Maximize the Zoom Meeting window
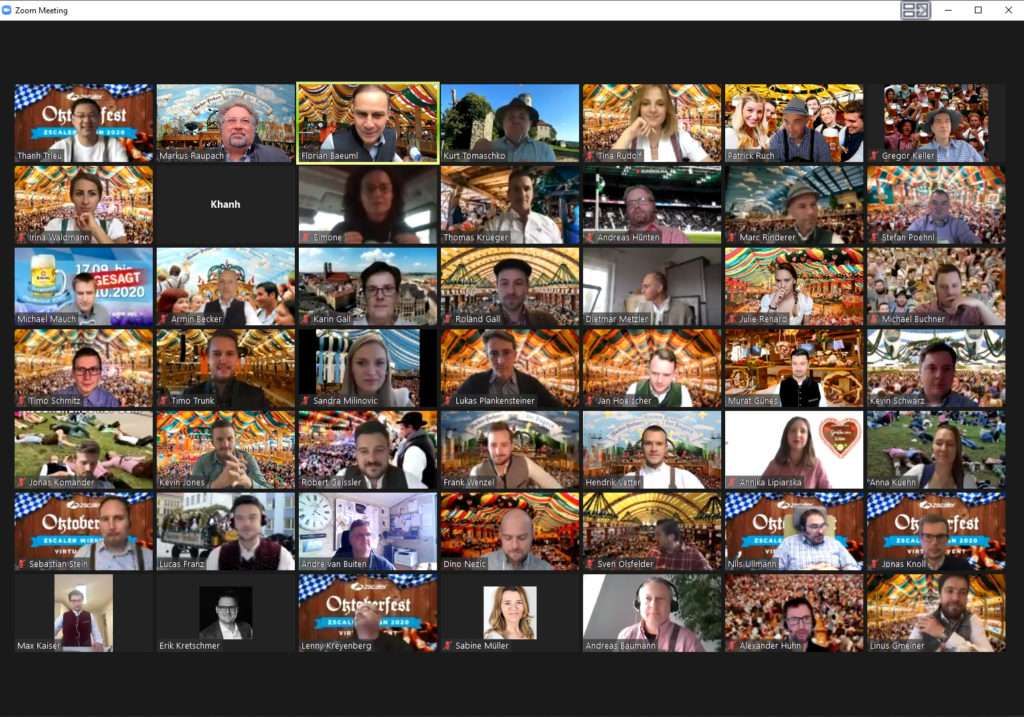 tap(978, 10)
